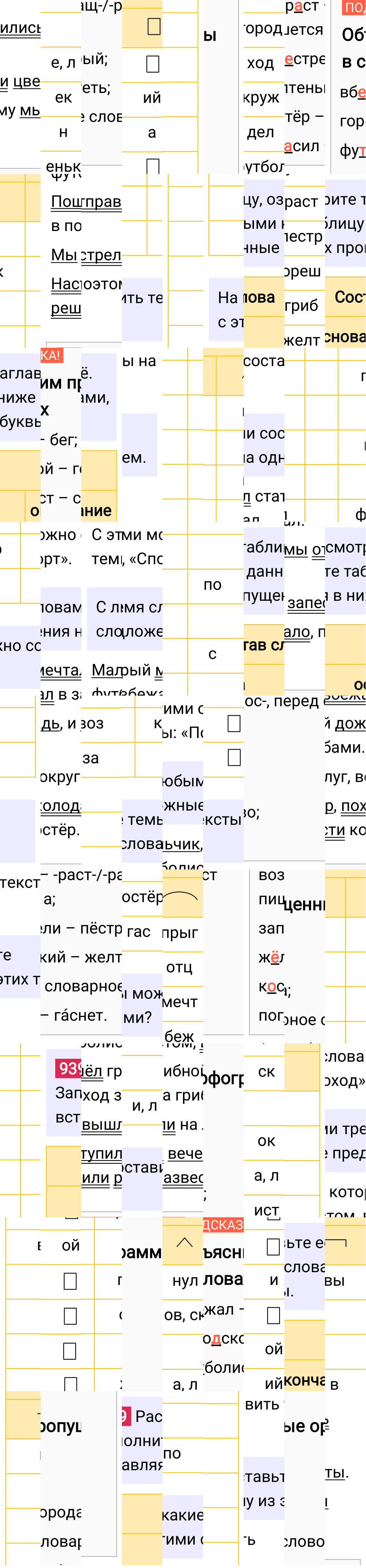Click the underlined word 'мечта'
This screenshot has width=366, height=1568.
pos(61,670)
